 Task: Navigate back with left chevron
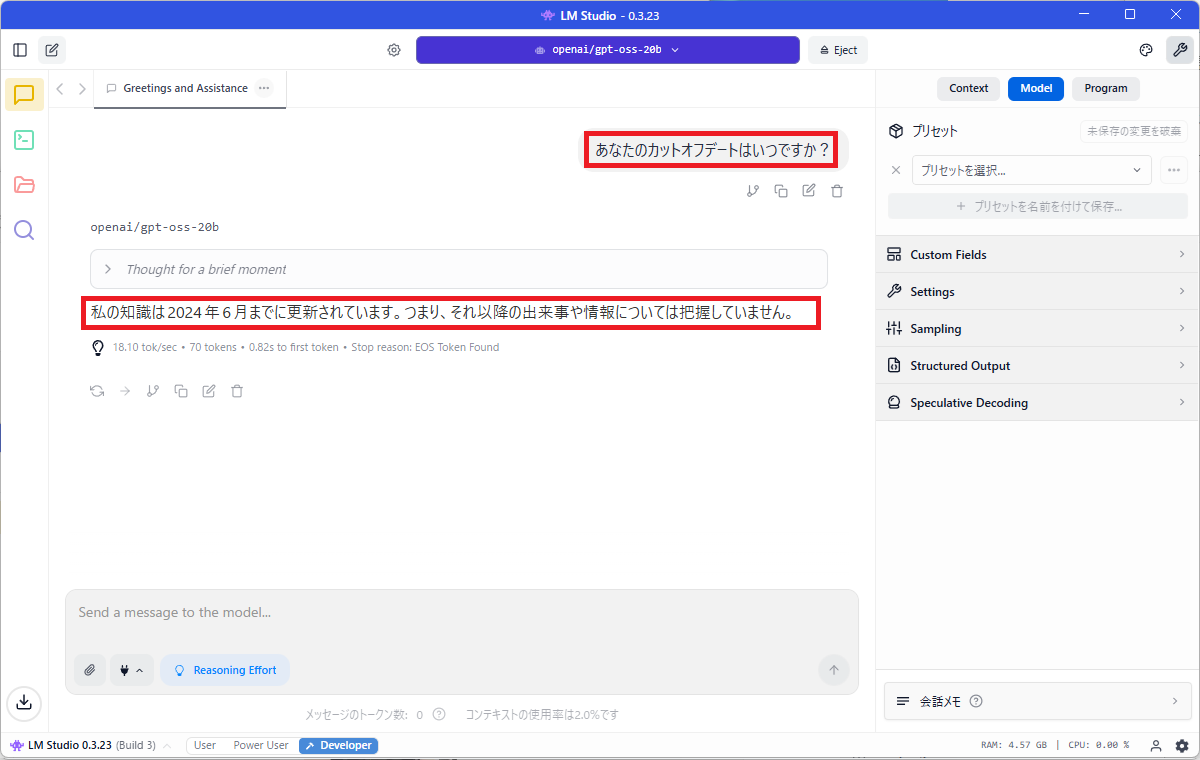[60, 89]
